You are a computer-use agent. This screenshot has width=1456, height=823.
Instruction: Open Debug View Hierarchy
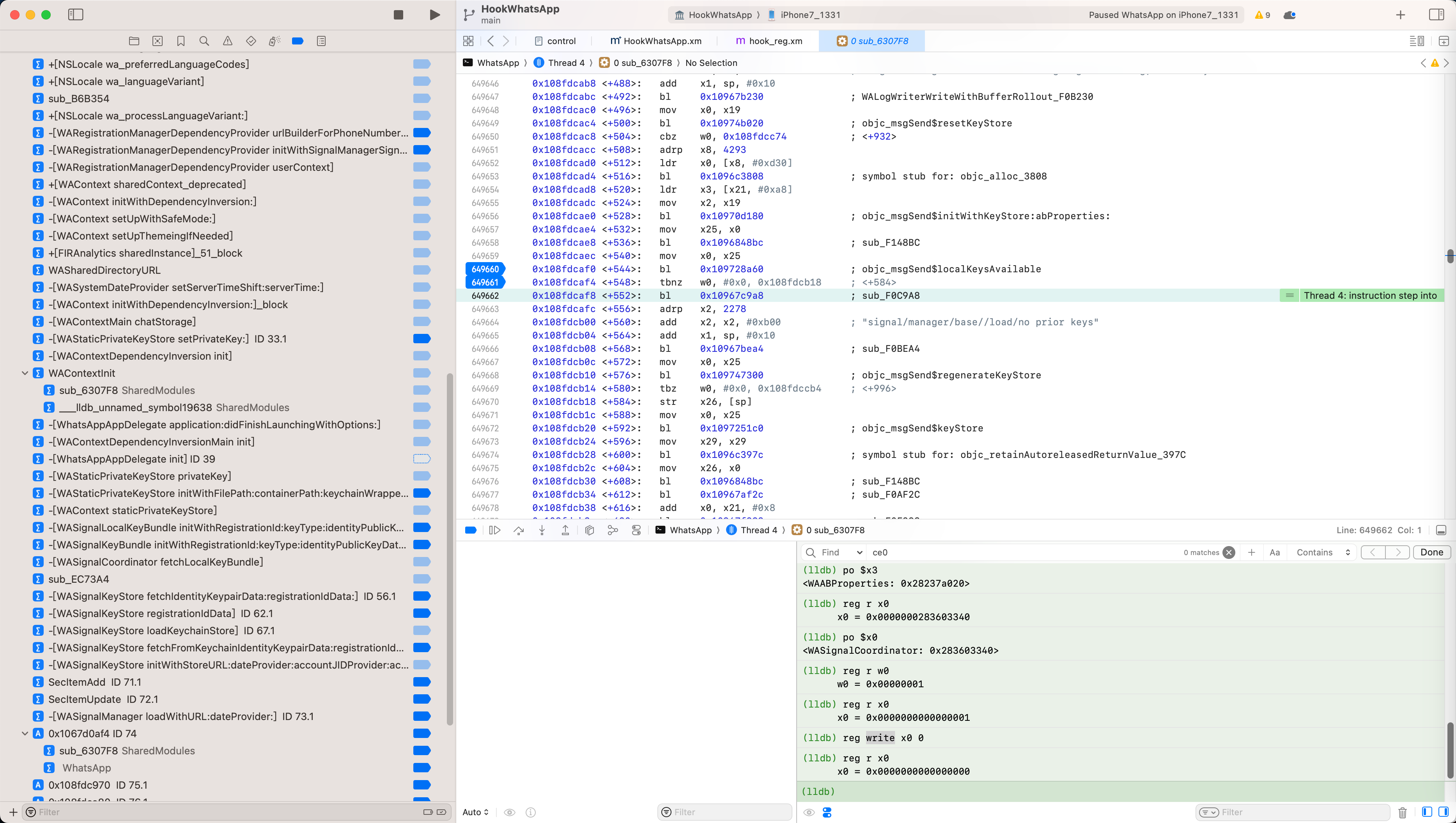tap(589, 530)
